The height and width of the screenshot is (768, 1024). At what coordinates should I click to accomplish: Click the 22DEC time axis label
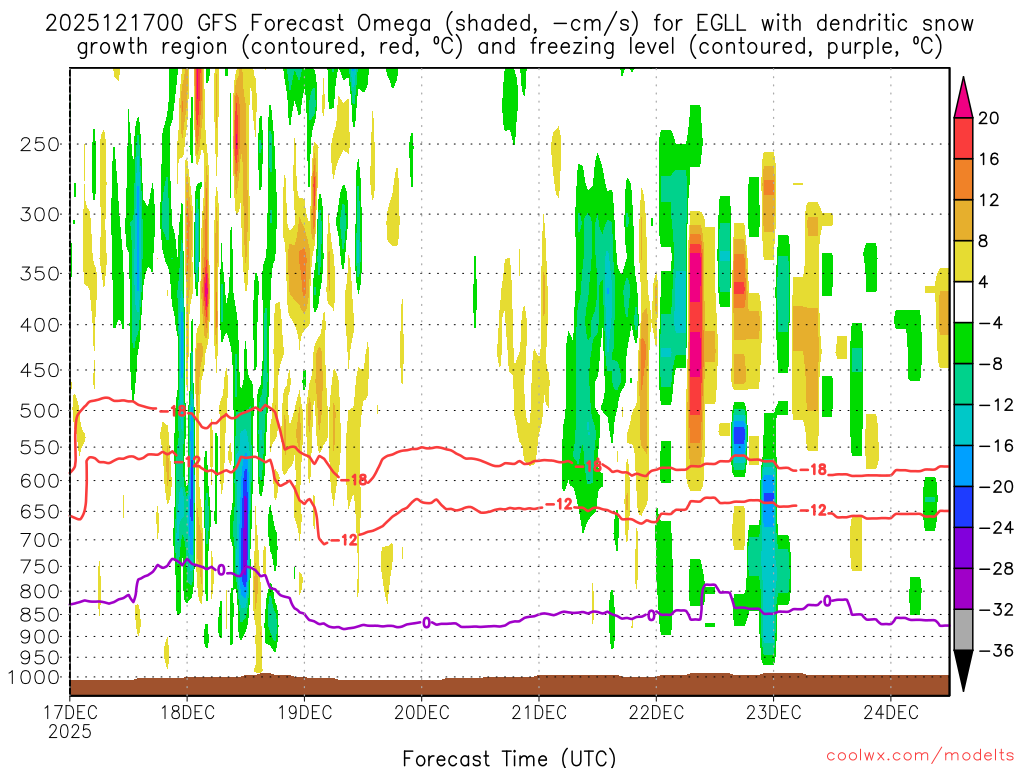pyautogui.click(x=656, y=713)
